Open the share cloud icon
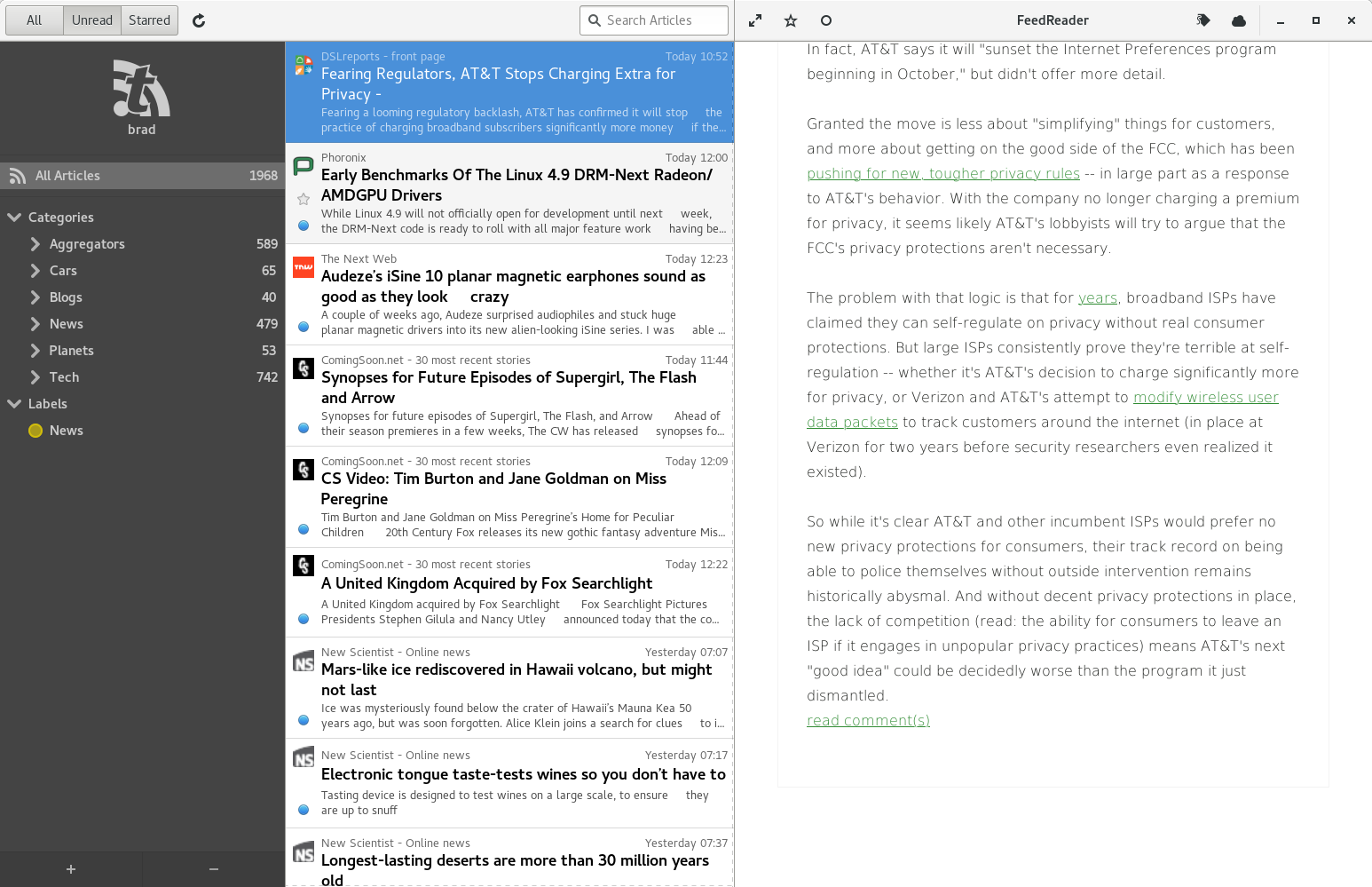The width and height of the screenshot is (1372, 887). (x=1239, y=20)
